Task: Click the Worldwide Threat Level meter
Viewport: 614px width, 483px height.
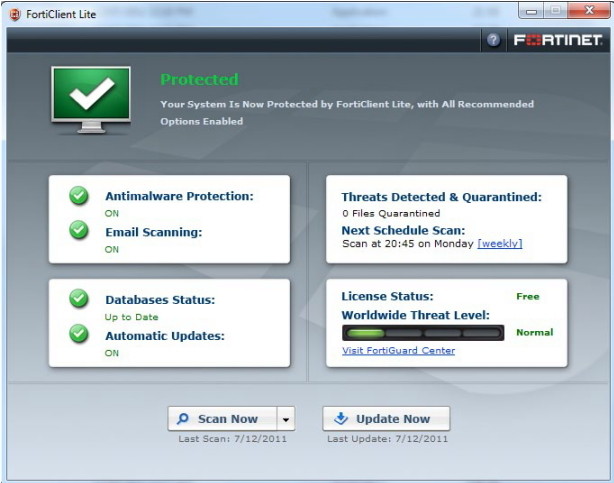Action: (x=422, y=332)
